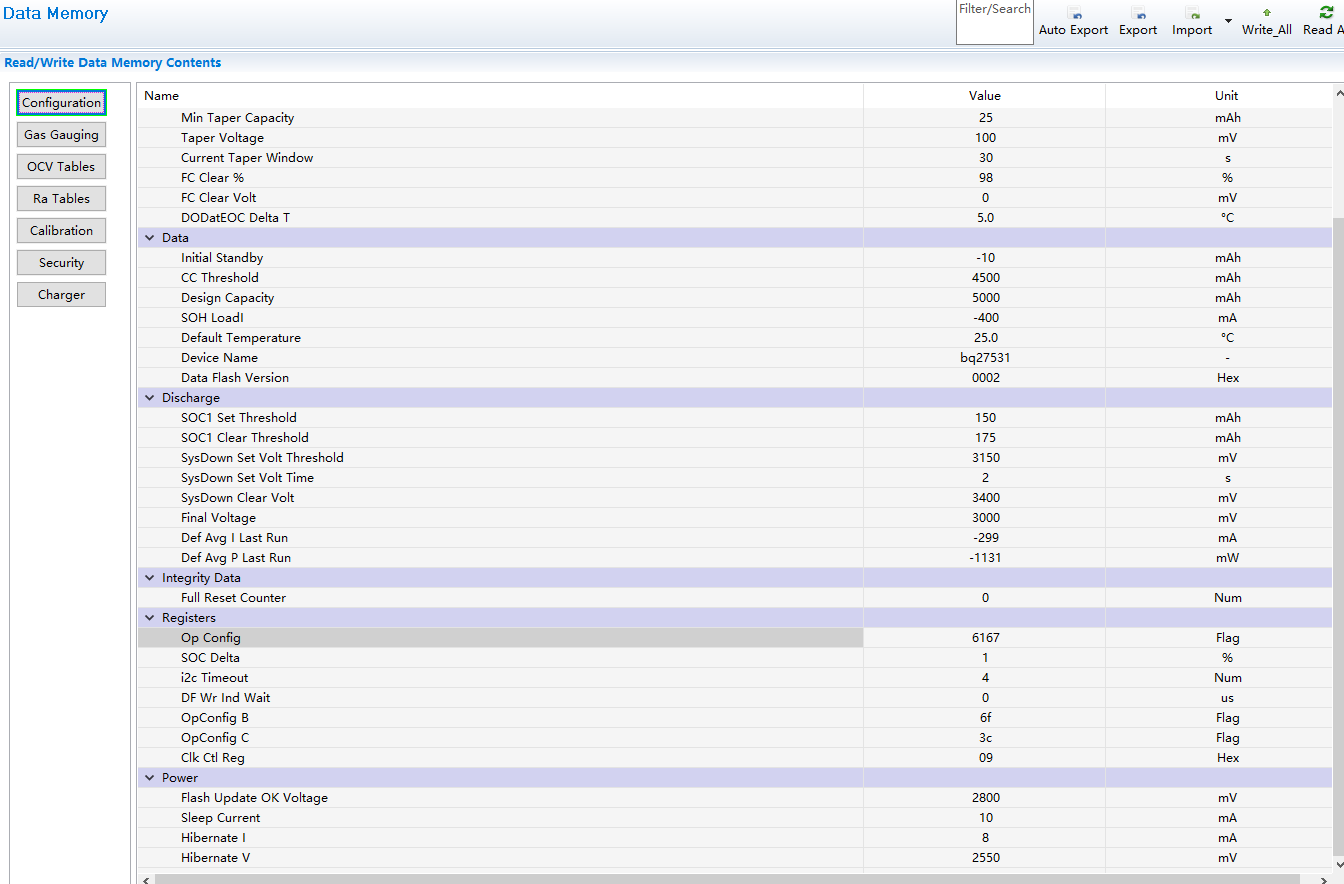Viewport: 1344px width, 884px height.
Task: Click the SysDown Set Volt Threshold value 3150
Action: [985, 458]
